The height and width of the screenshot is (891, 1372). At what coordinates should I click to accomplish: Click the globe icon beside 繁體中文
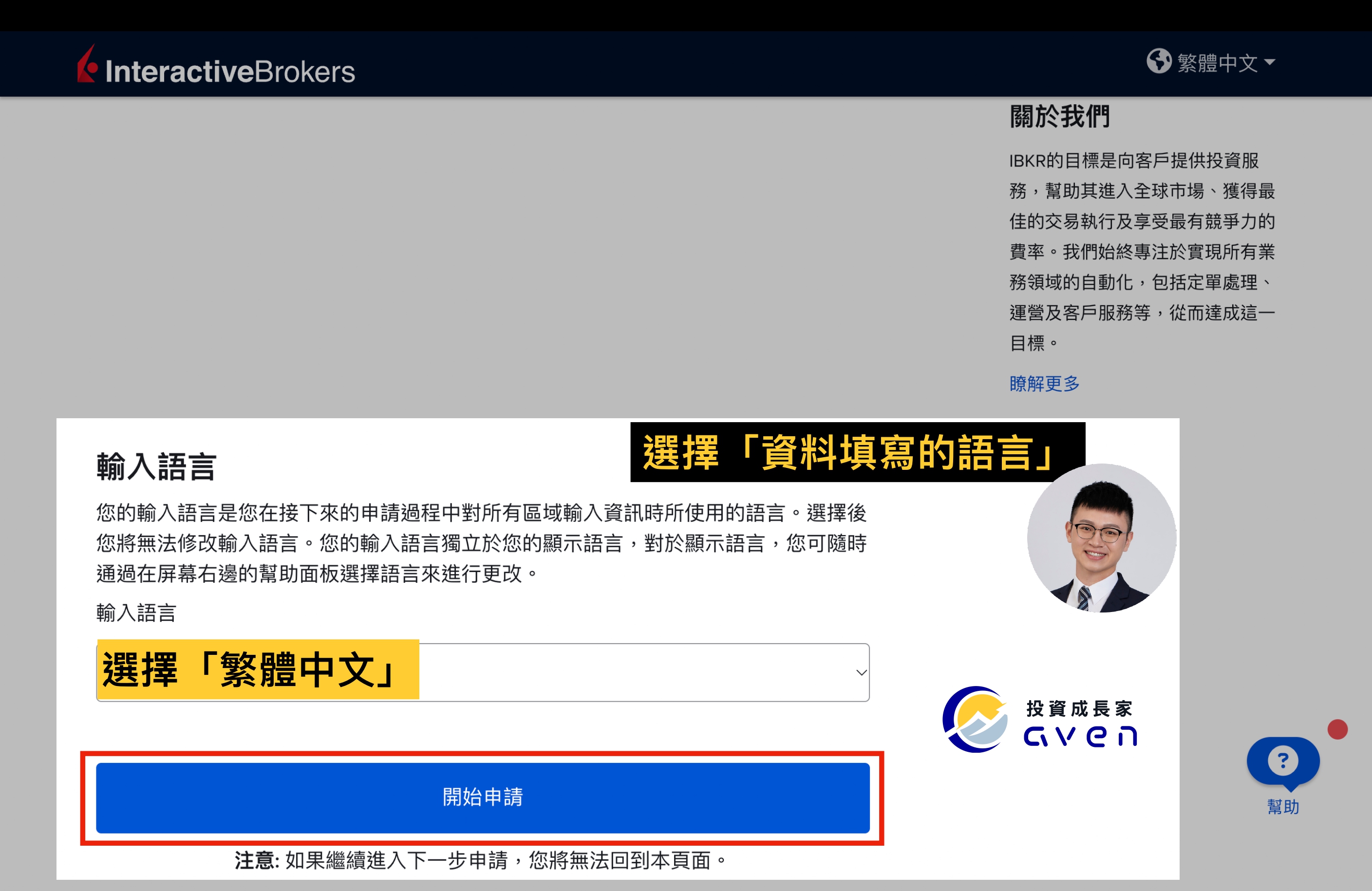[1159, 61]
